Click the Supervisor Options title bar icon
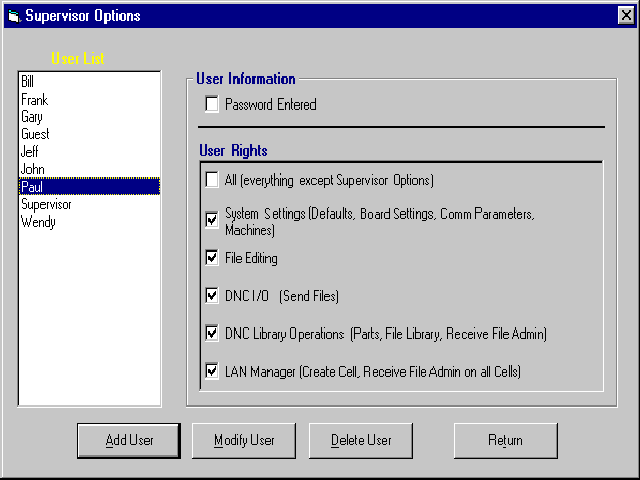Image resolution: width=640 pixels, height=480 pixels. tap(14, 16)
